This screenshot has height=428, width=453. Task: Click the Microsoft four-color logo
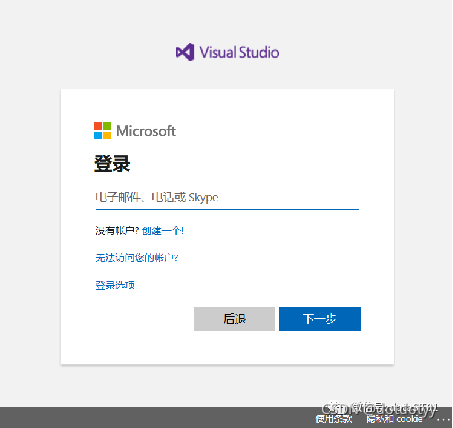(x=102, y=130)
